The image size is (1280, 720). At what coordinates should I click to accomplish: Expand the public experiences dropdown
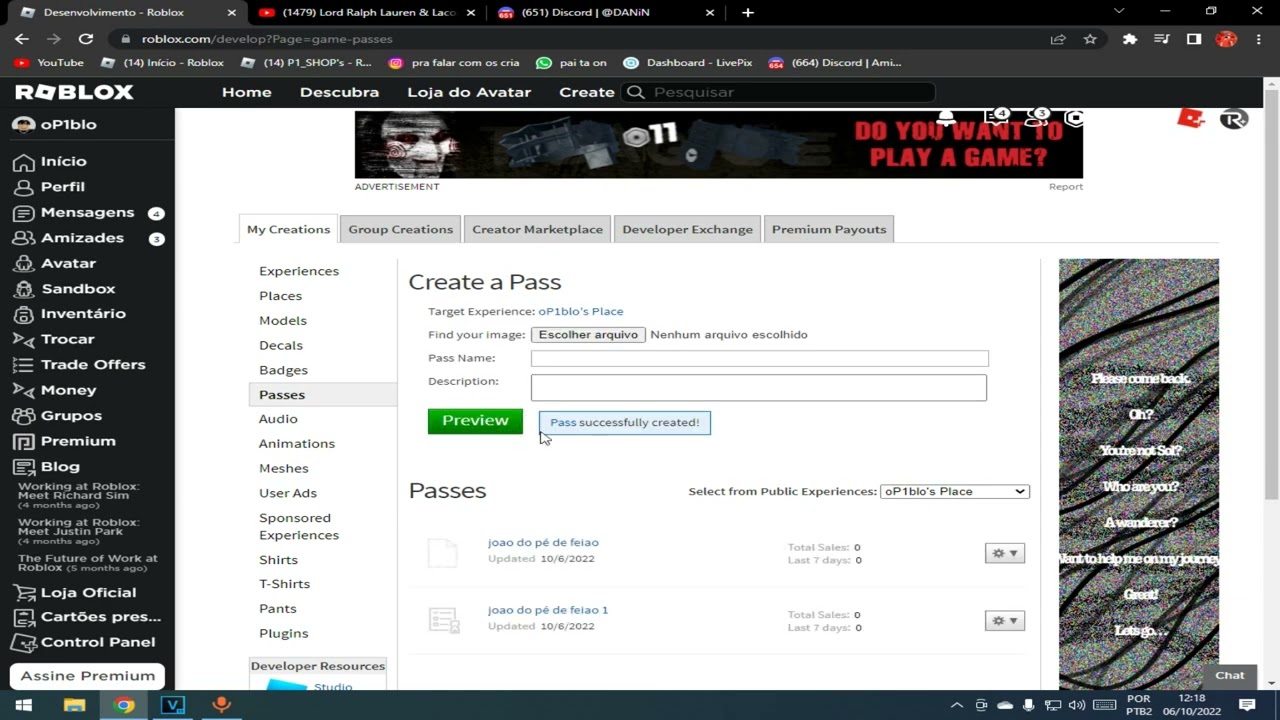pos(955,491)
